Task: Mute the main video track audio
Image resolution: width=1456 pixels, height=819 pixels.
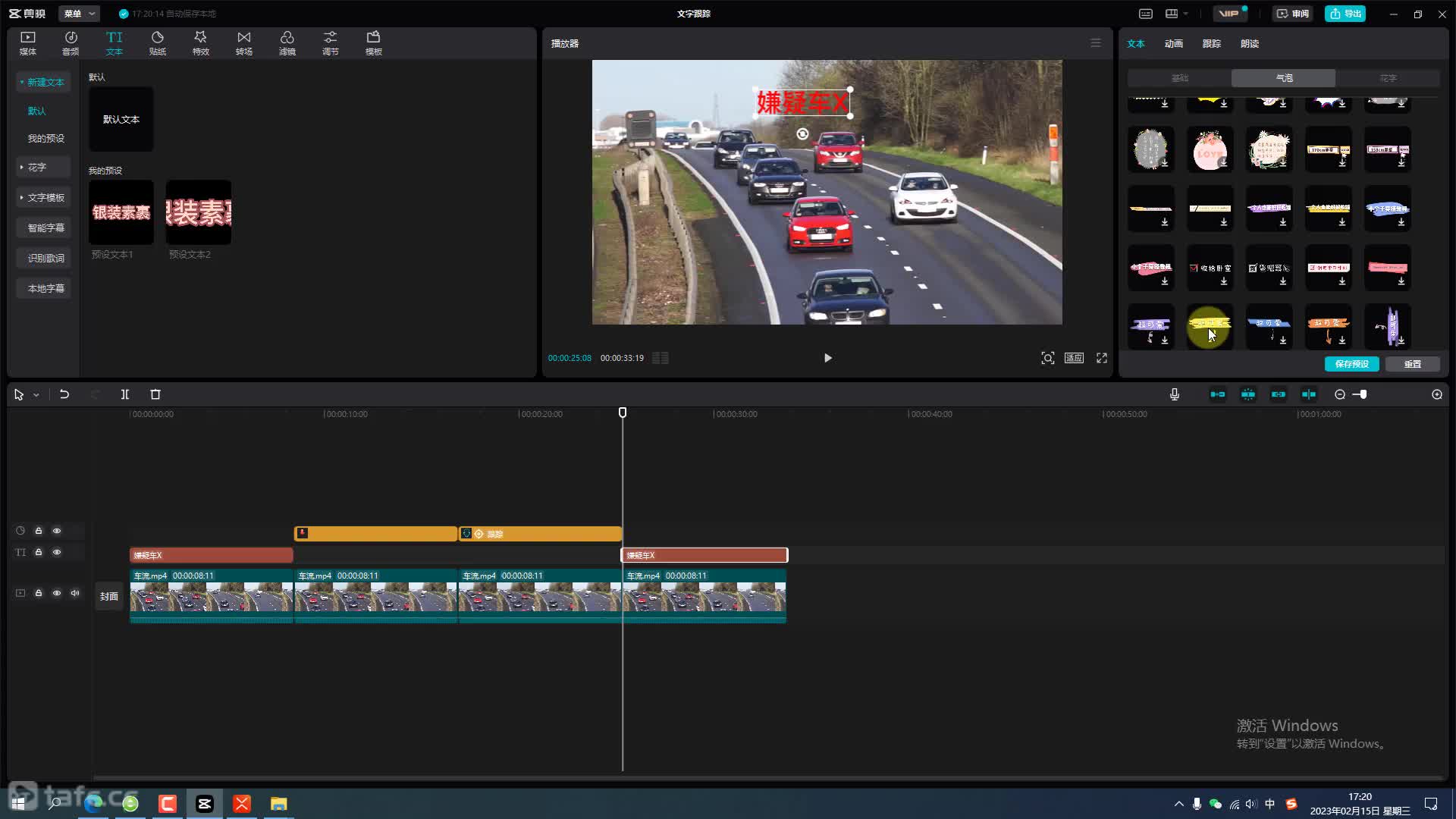Action: (x=75, y=593)
